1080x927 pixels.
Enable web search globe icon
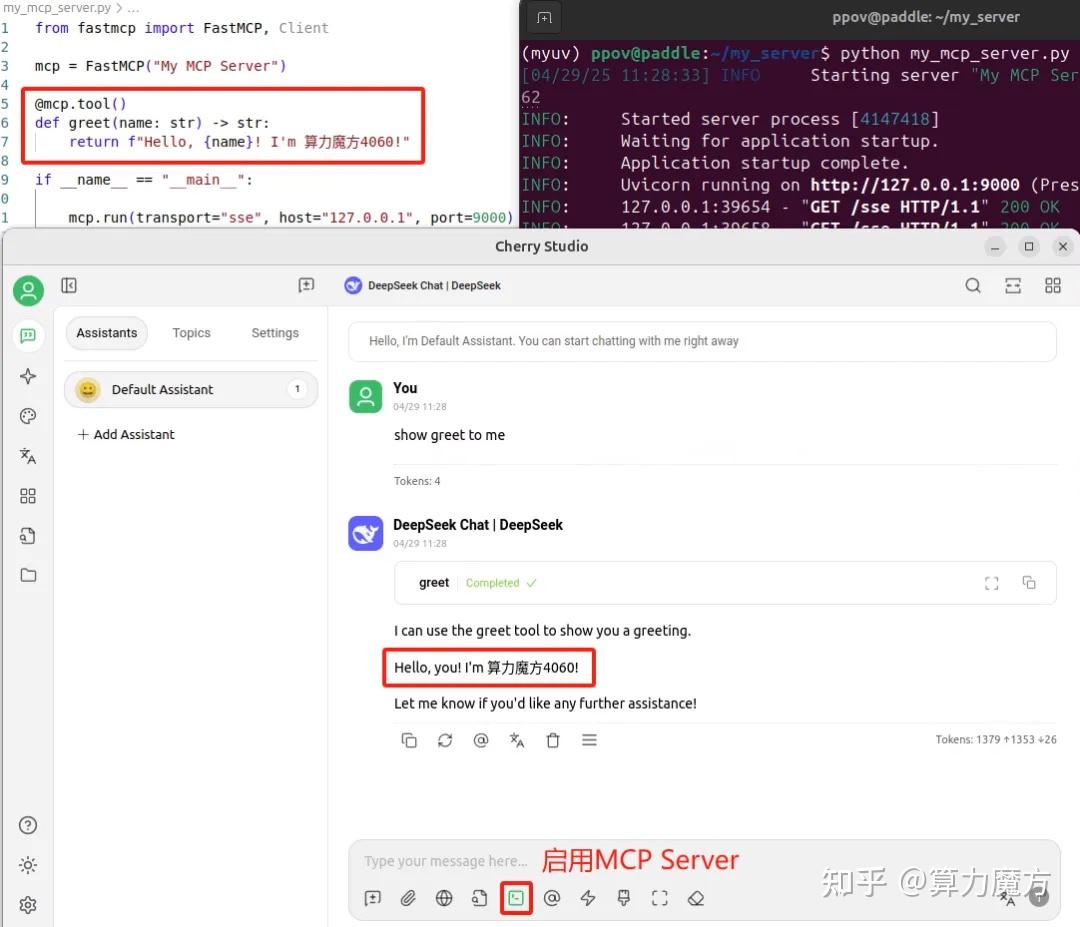click(444, 897)
